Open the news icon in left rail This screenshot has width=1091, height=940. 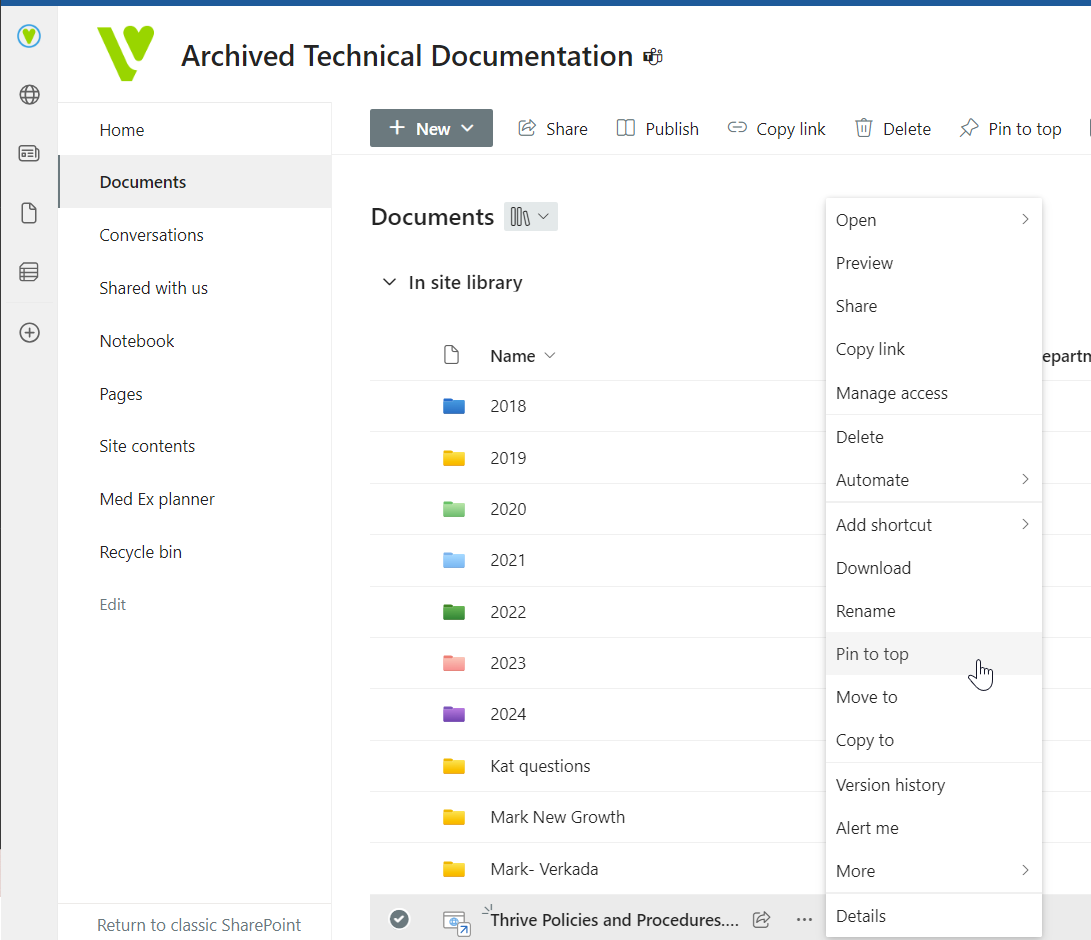[29, 153]
